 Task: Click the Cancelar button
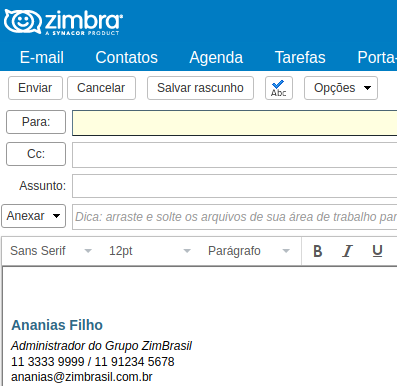point(101,88)
